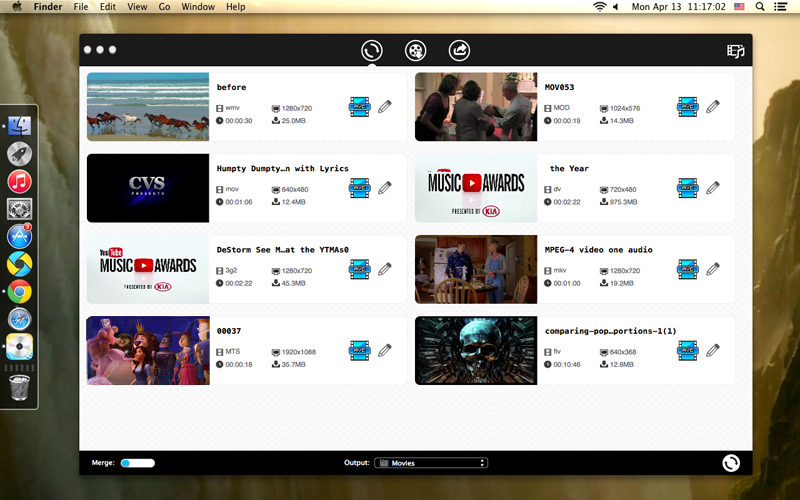
Task: Select the skull thumbnail of comparing-pop video
Action: point(476,351)
